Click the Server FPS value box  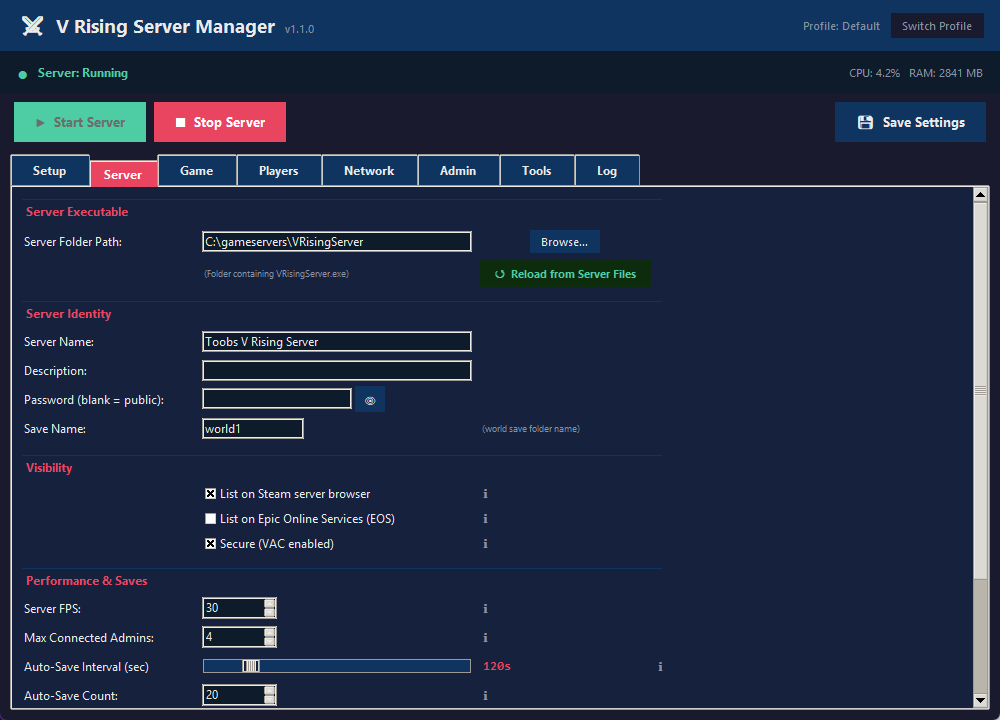[233, 608]
